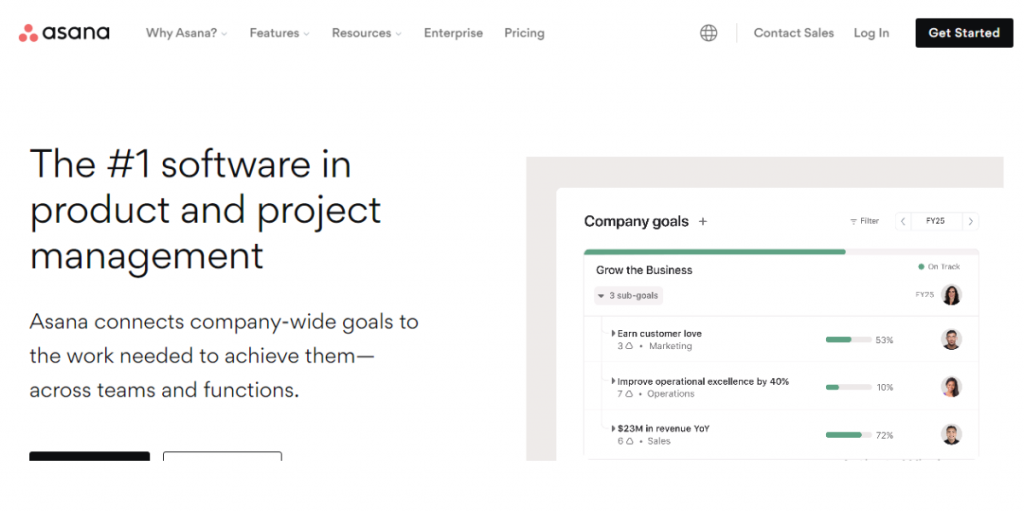The height and width of the screenshot is (512, 1024).
Task: Click the operational excellence goal owner avatar
Action: 951,387
